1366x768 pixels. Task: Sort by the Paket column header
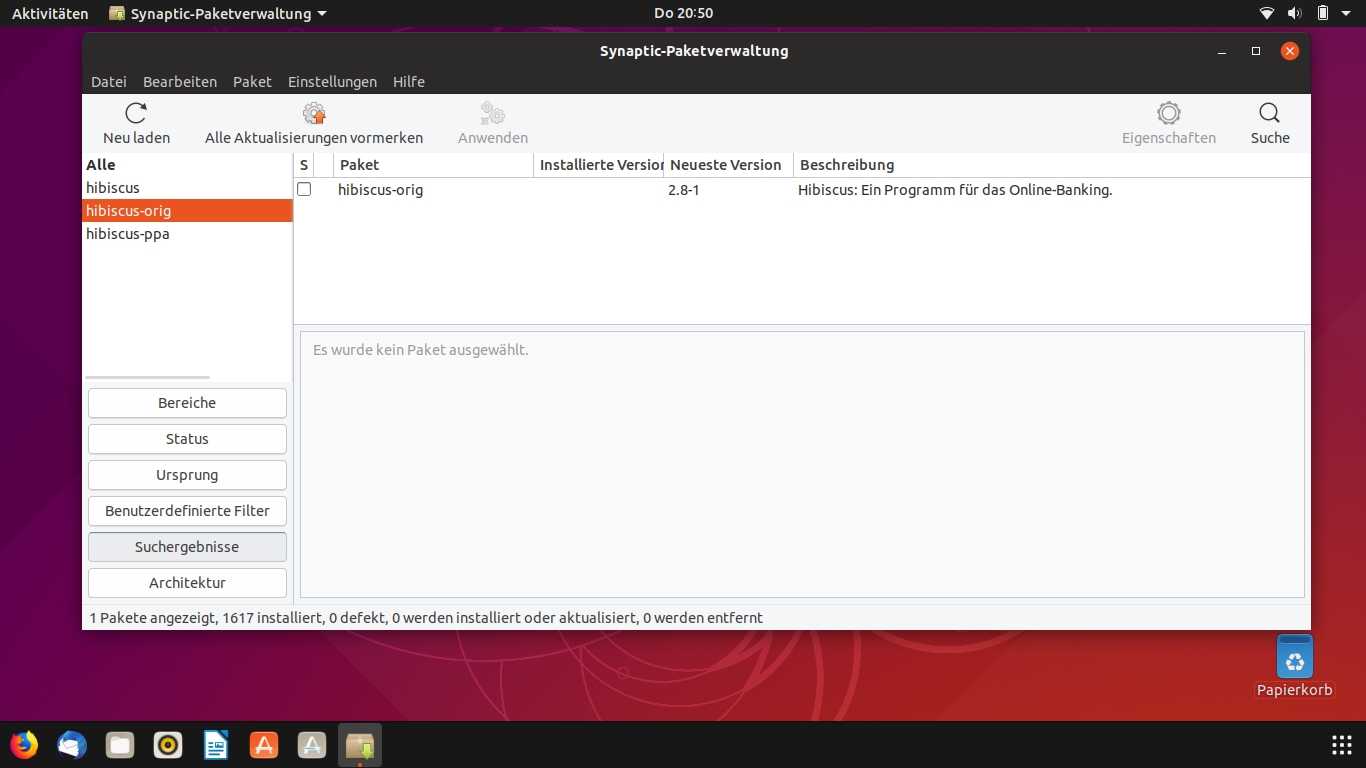click(433, 165)
